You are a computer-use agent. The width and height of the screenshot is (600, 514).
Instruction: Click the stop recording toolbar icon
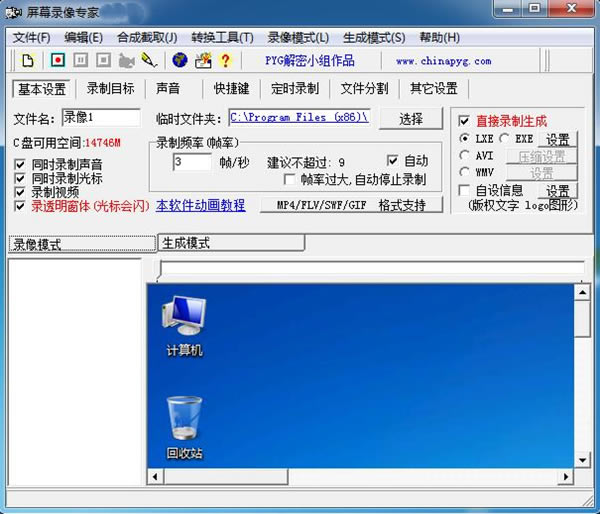tap(104, 61)
